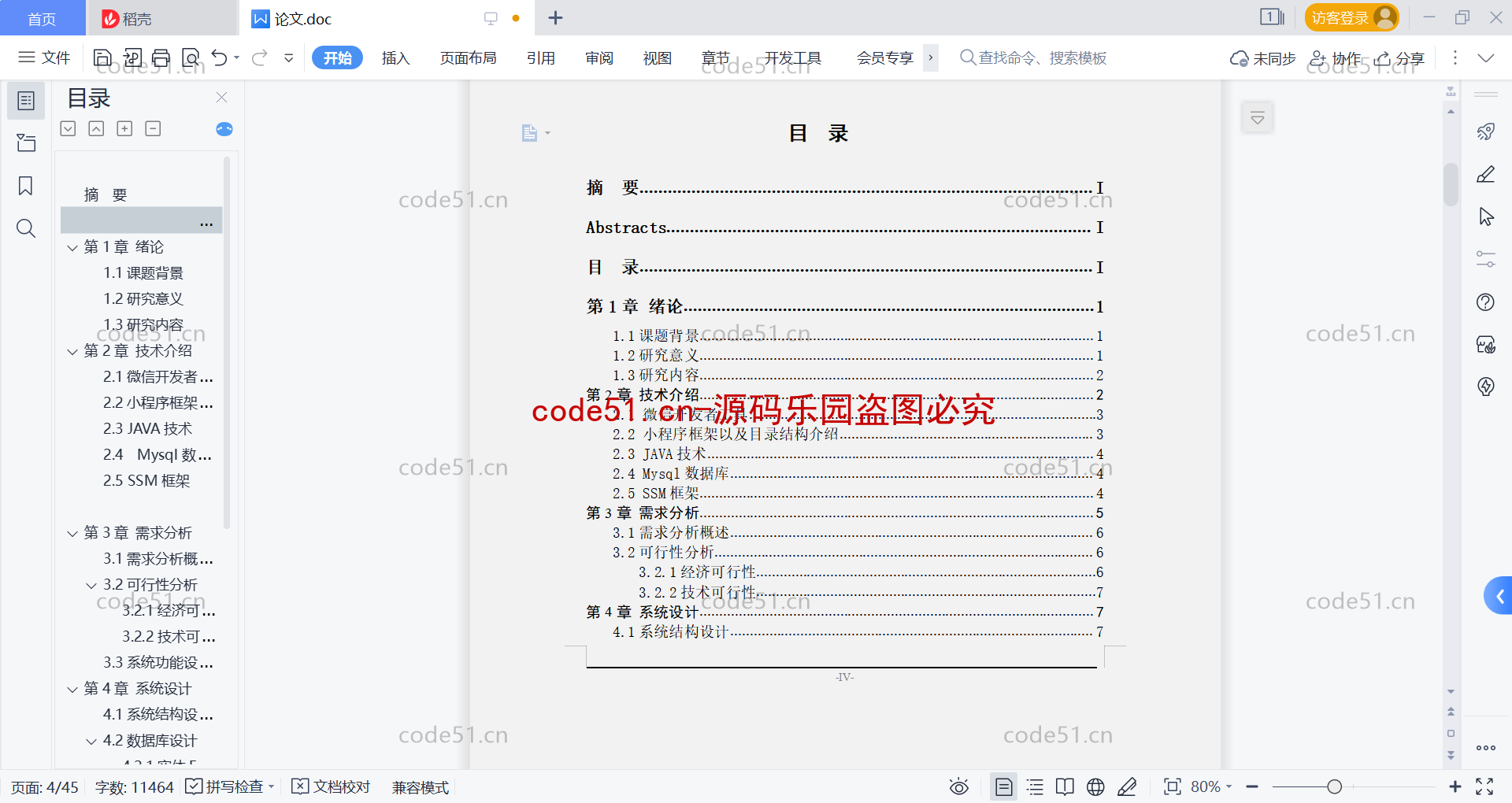Click the Save document icon
Image resolution: width=1512 pixels, height=803 pixels.
point(102,57)
